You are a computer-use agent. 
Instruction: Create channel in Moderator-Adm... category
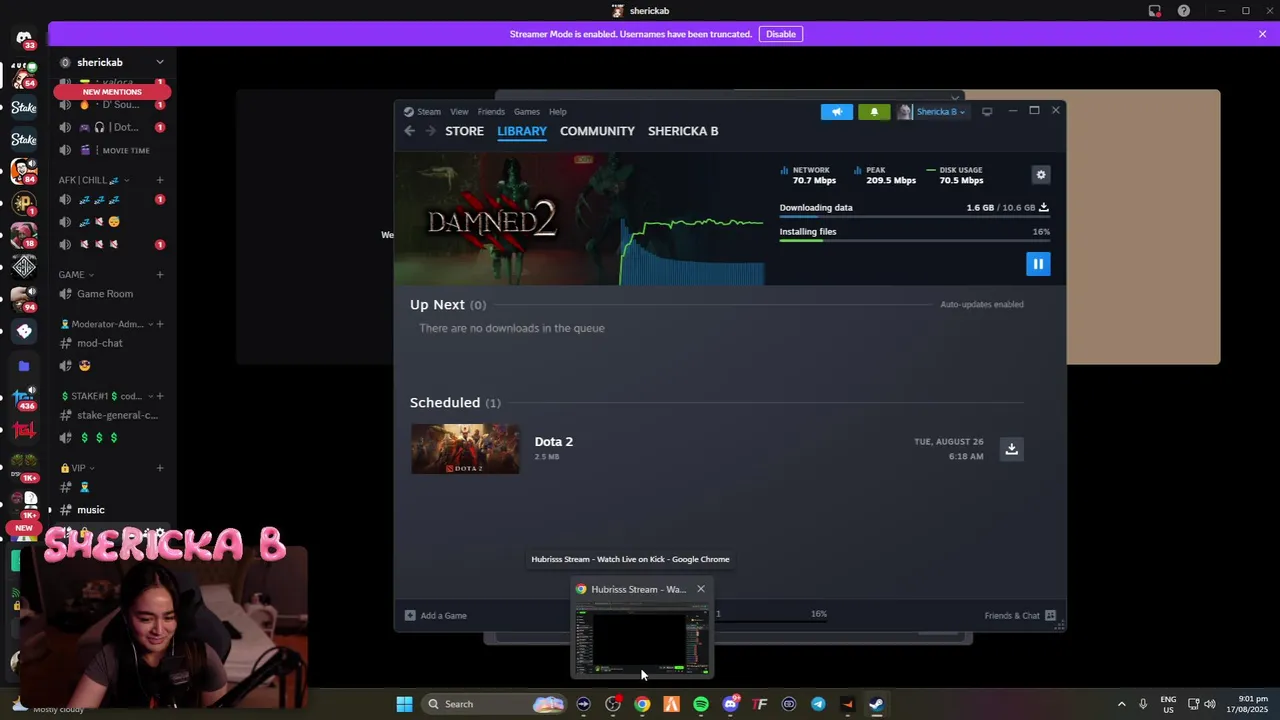(160, 324)
